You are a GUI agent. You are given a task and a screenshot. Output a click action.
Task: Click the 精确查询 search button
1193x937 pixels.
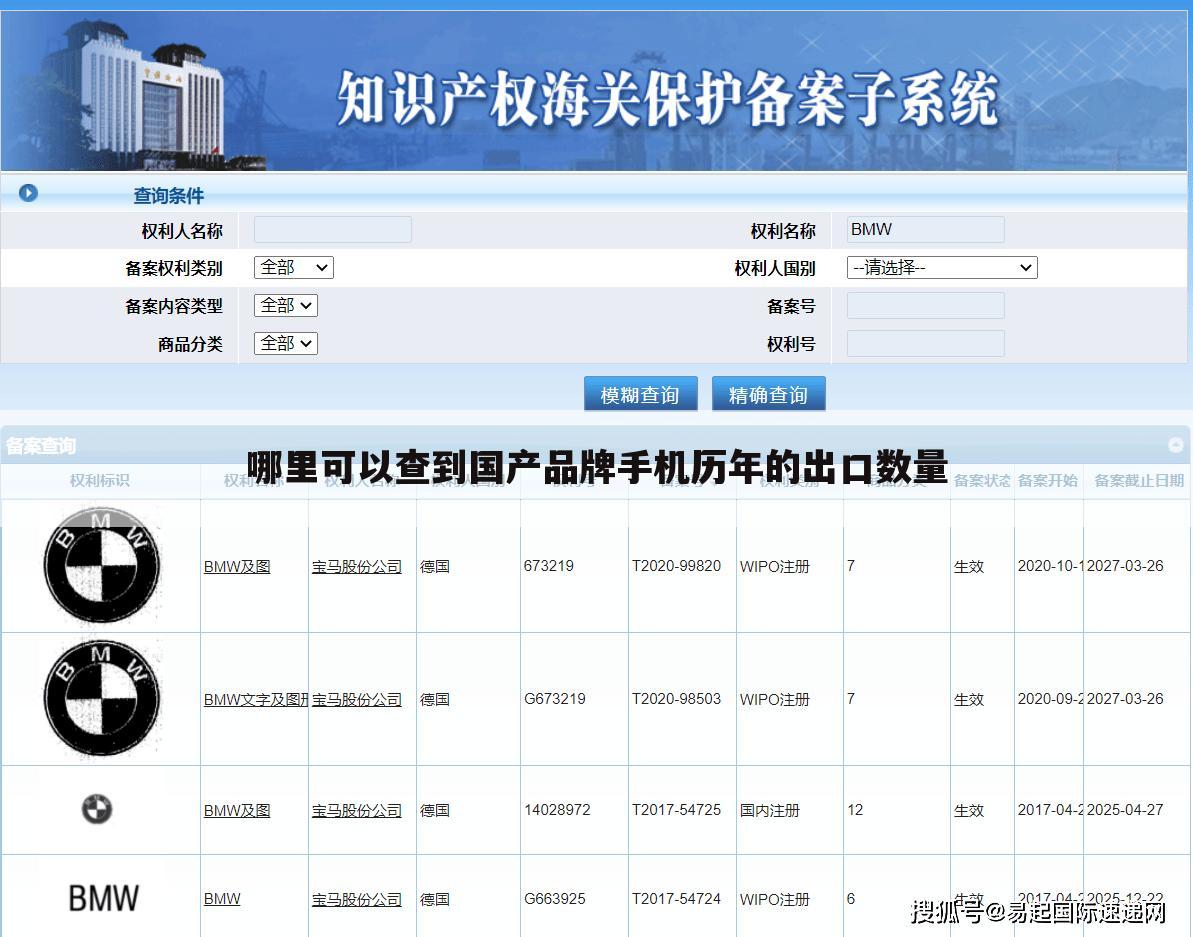click(768, 393)
